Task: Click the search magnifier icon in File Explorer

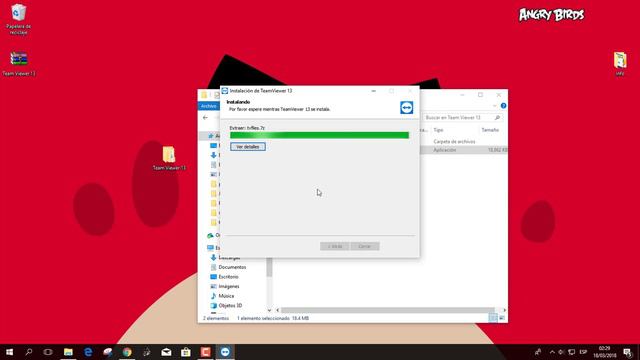Action: (x=497, y=118)
